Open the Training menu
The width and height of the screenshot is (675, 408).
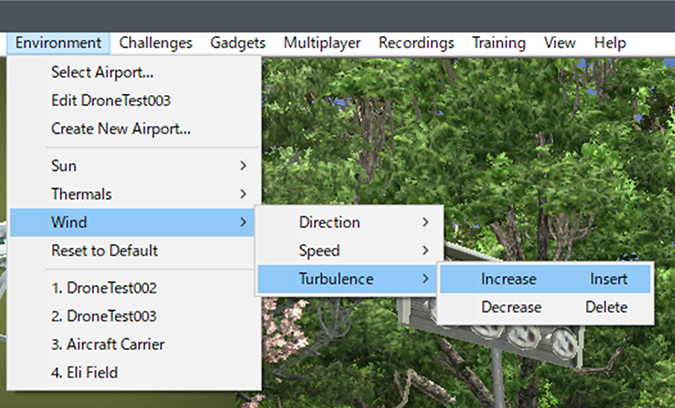pyautogui.click(x=498, y=43)
